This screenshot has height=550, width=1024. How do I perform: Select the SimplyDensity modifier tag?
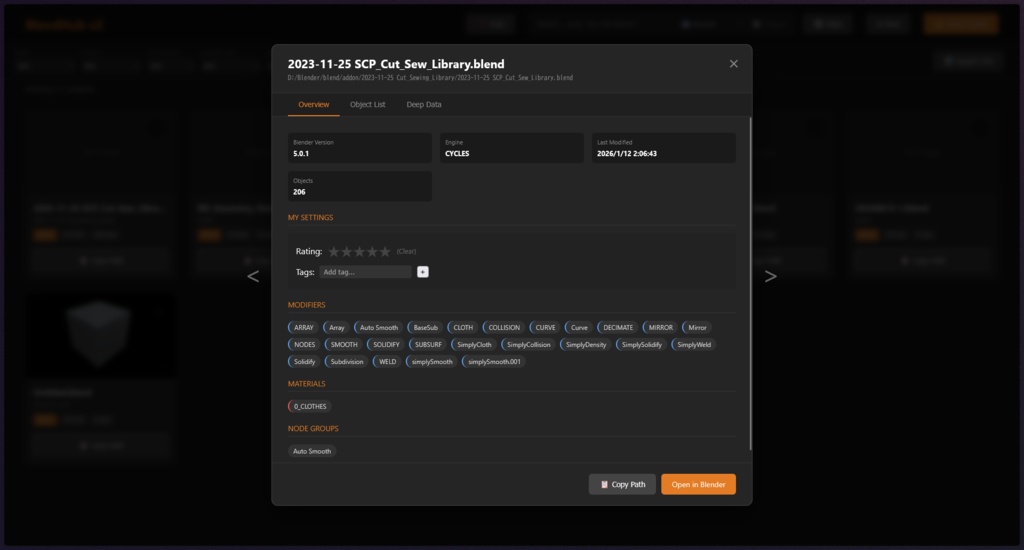(x=586, y=344)
